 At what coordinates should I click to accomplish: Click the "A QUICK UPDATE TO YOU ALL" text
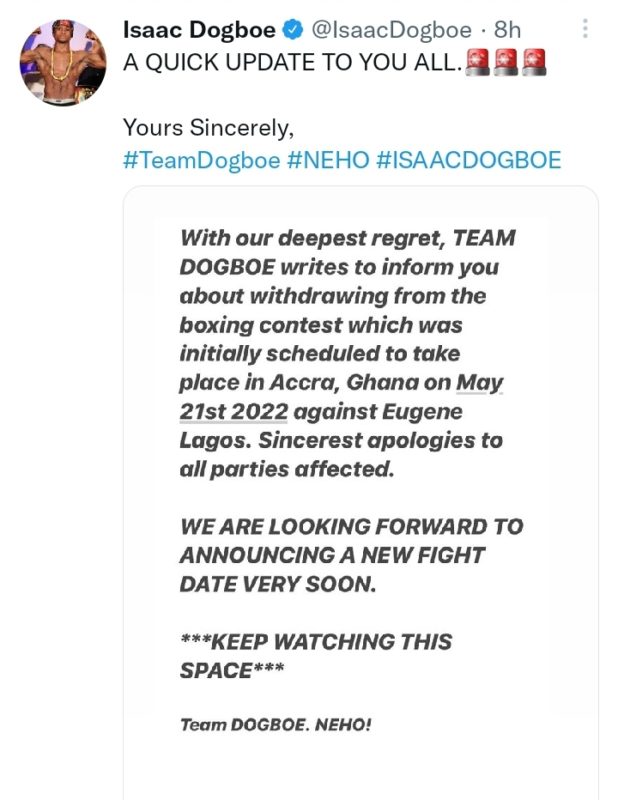coord(292,62)
